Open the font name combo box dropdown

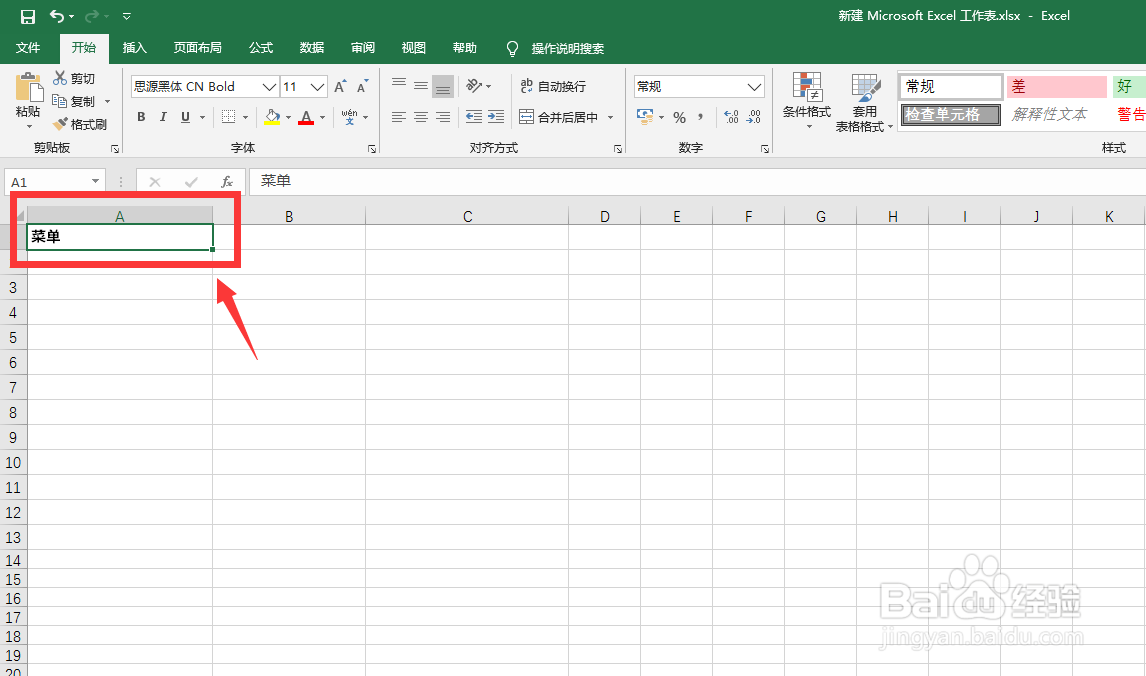pyautogui.click(x=269, y=87)
